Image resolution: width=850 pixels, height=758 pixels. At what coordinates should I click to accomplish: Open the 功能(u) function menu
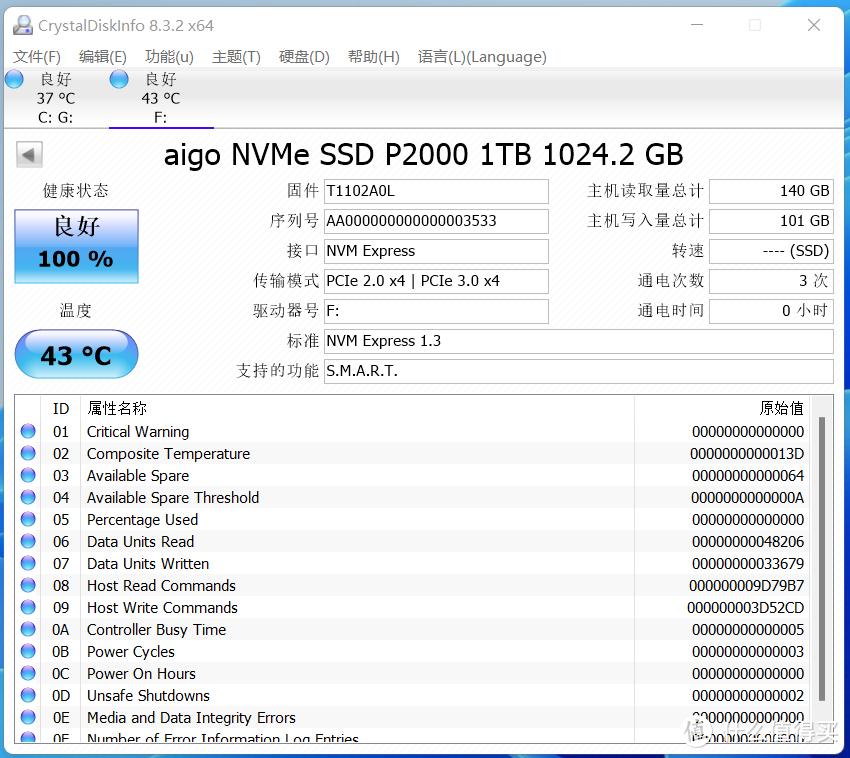pyautogui.click(x=168, y=57)
